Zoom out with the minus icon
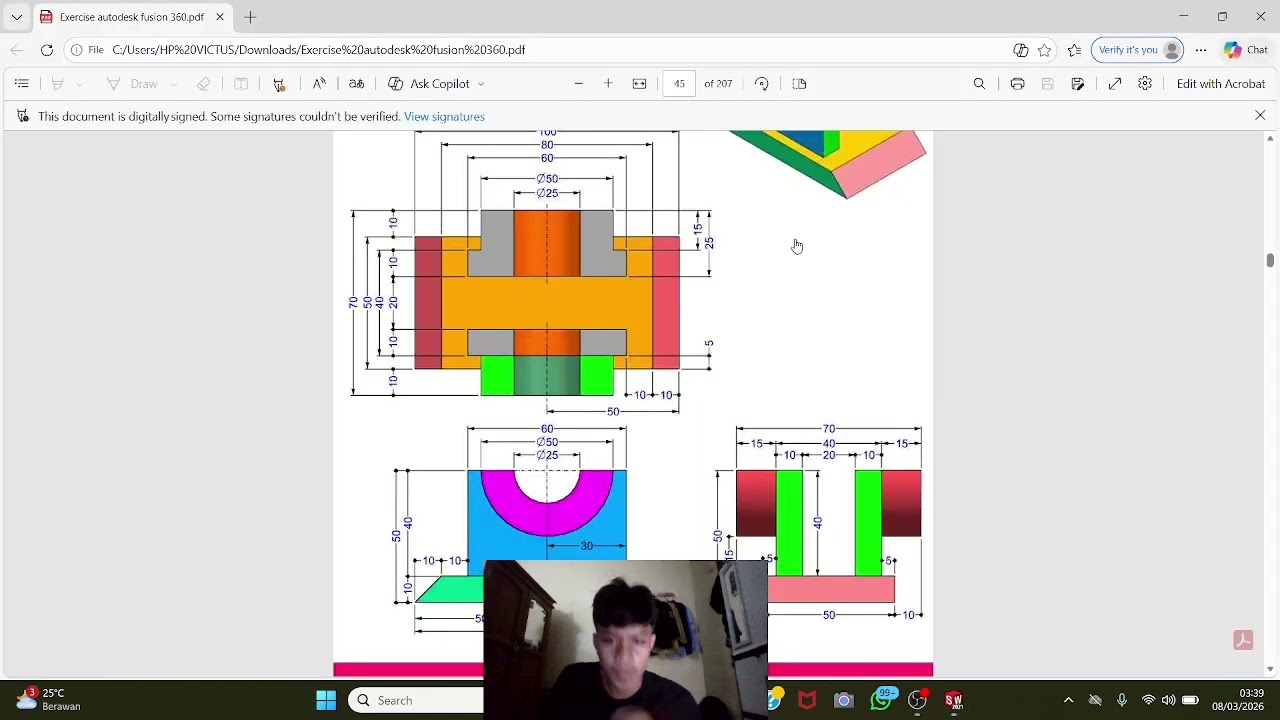1280x720 pixels. [578, 84]
